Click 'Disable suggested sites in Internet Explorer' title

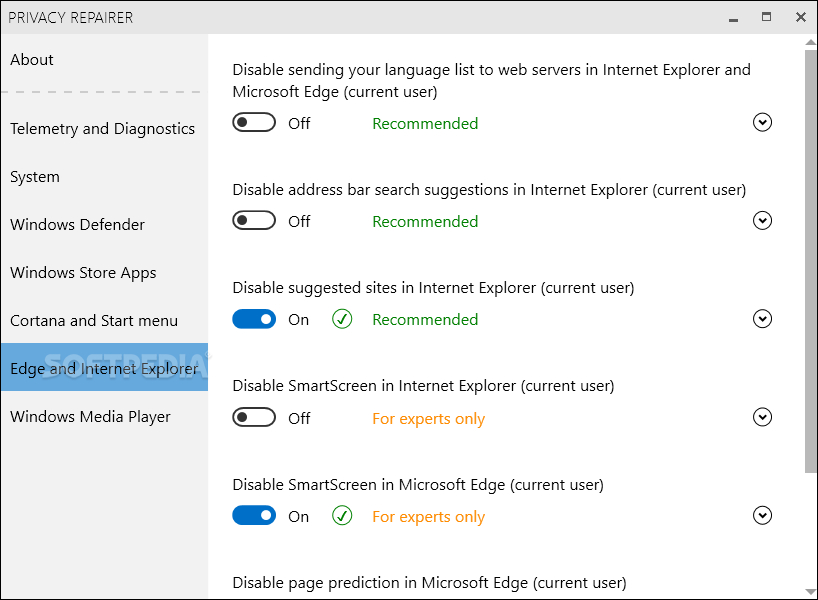[433, 288]
